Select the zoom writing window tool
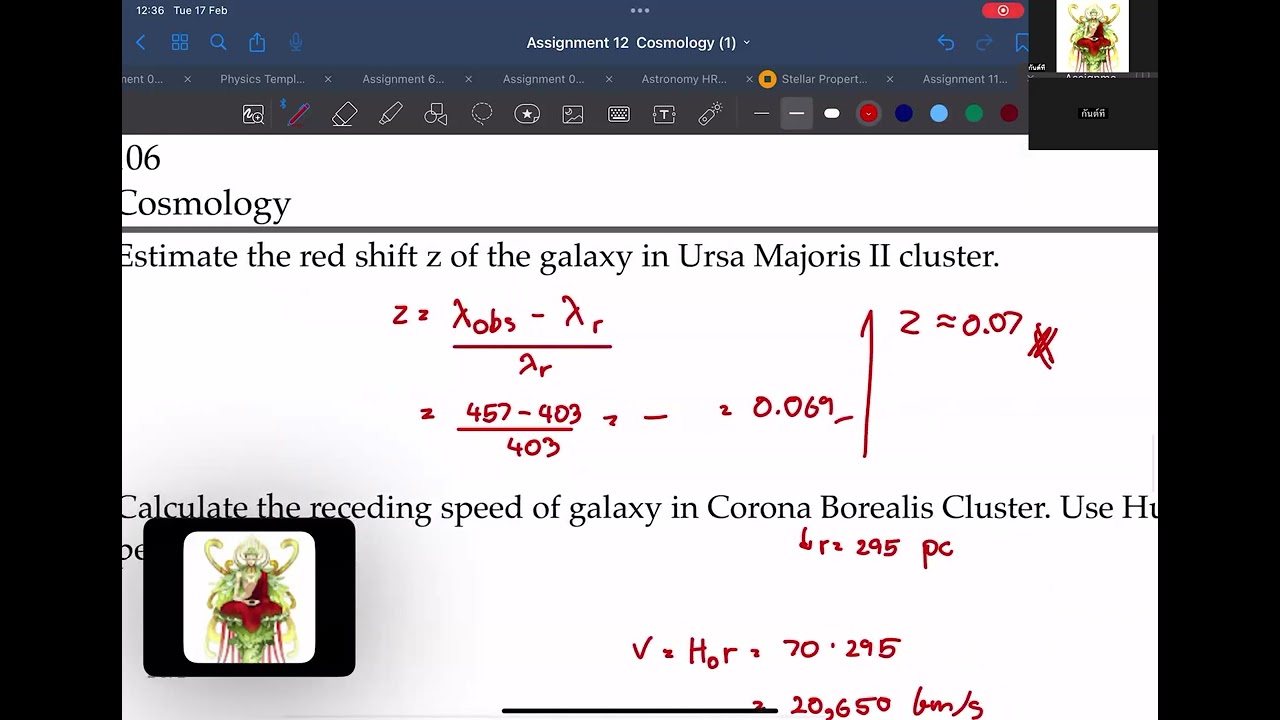1280x720 pixels. tap(253, 114)
